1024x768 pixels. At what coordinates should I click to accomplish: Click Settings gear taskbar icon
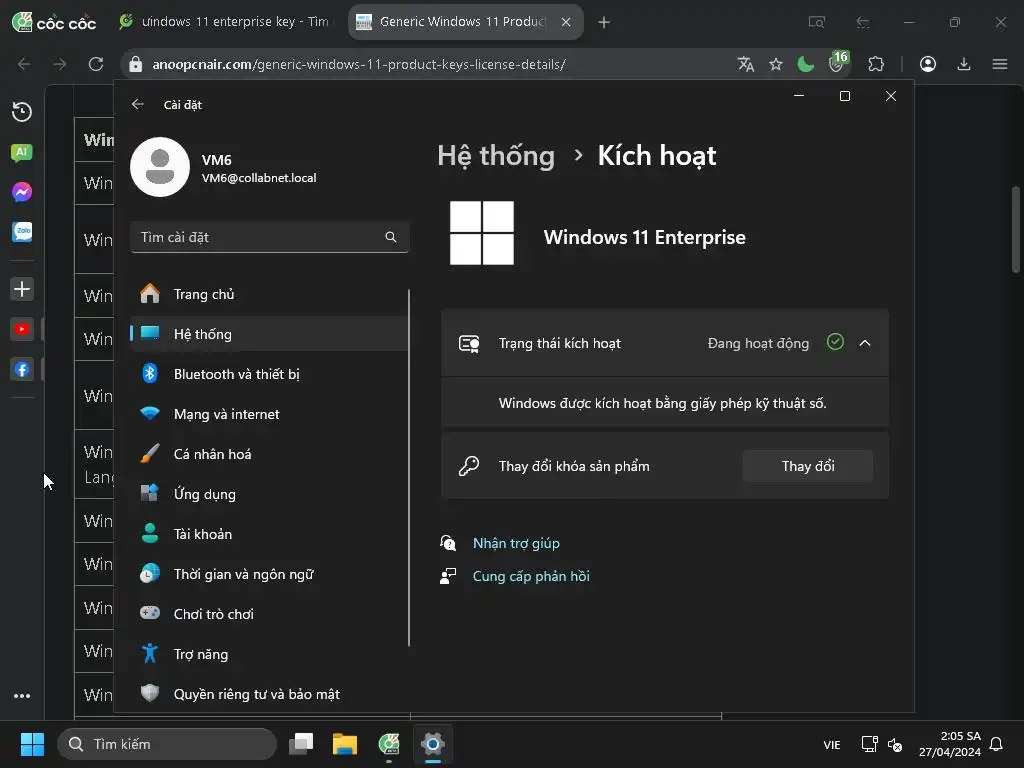(x=432, y=744)
